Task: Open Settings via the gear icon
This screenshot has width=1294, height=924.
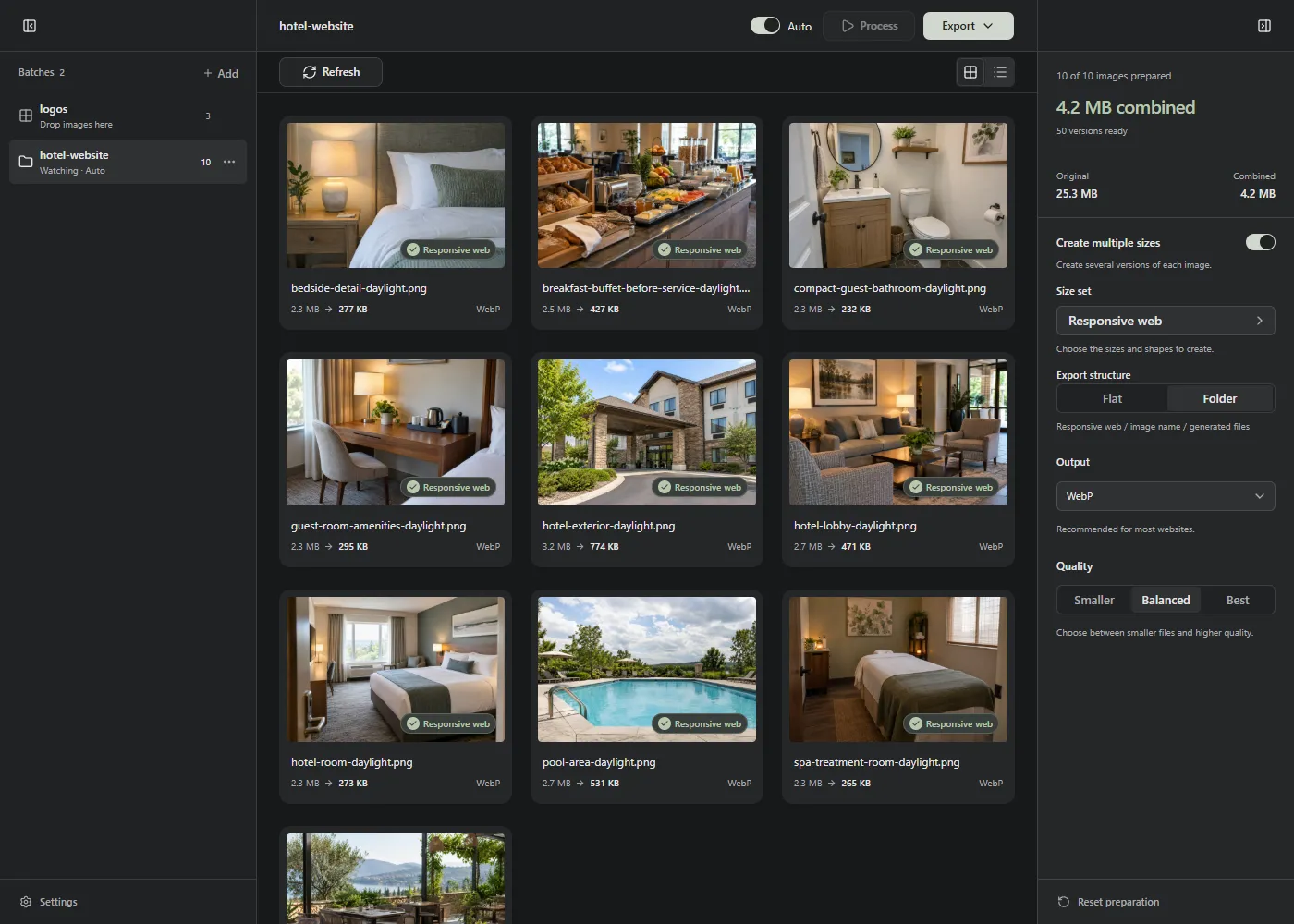Action: 26,902
